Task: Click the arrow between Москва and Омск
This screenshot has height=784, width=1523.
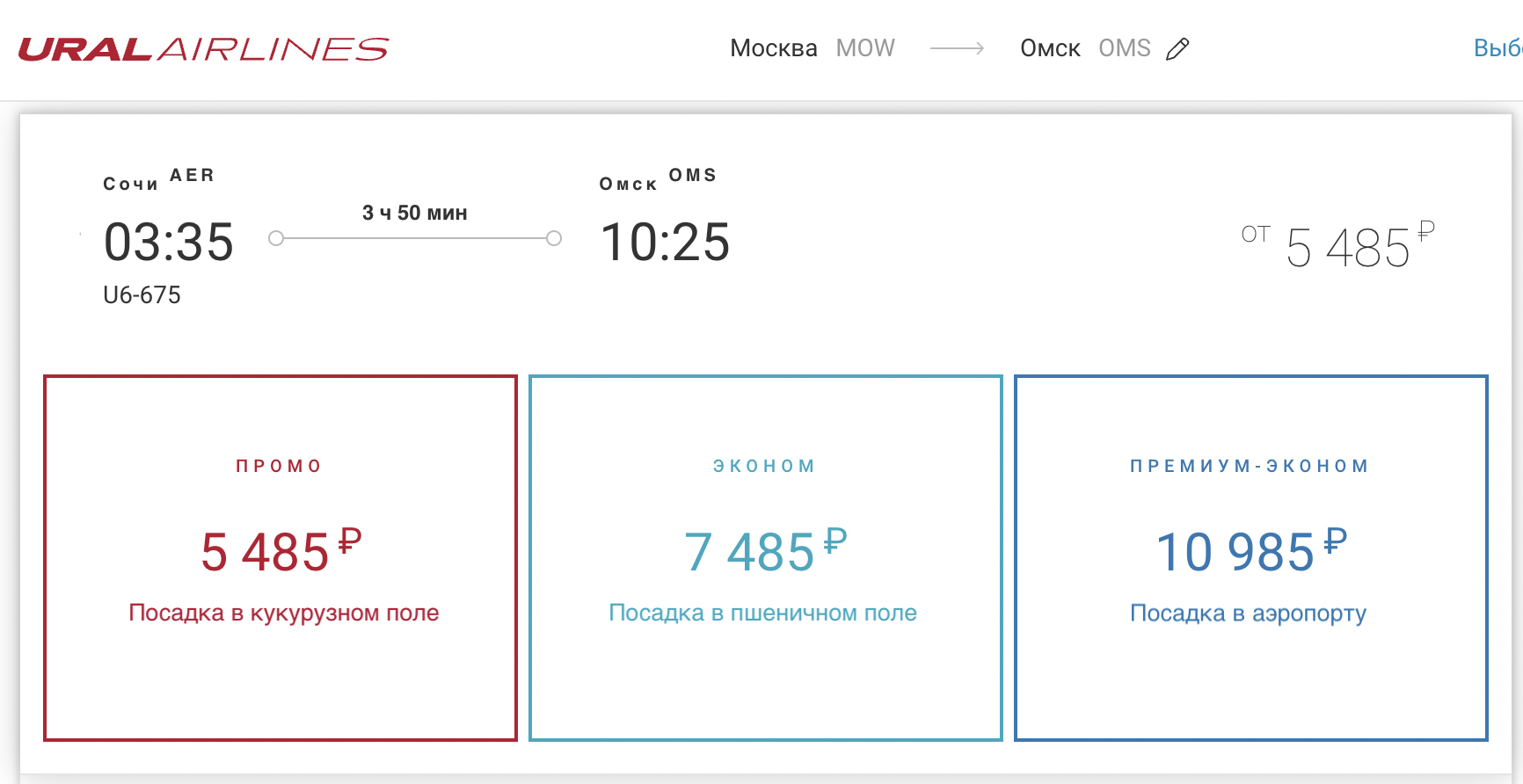Action: point(957,49)
